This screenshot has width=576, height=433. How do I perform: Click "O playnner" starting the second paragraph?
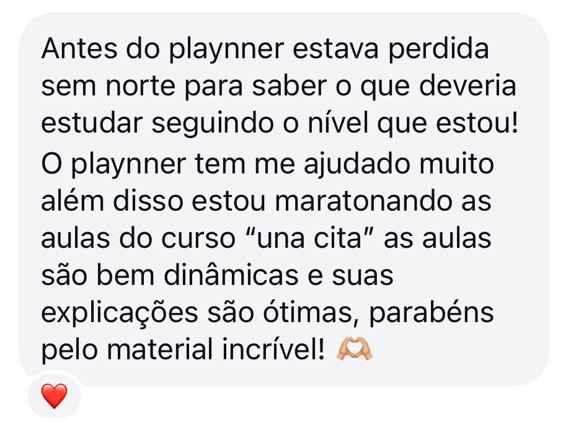click(x=114, y=166)
